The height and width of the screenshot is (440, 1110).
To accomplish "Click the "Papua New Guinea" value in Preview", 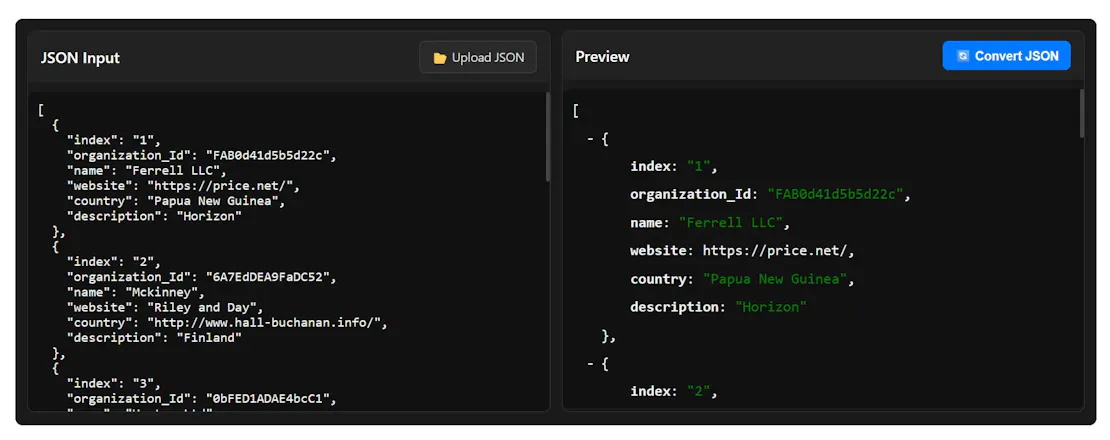I will (775, 279).
